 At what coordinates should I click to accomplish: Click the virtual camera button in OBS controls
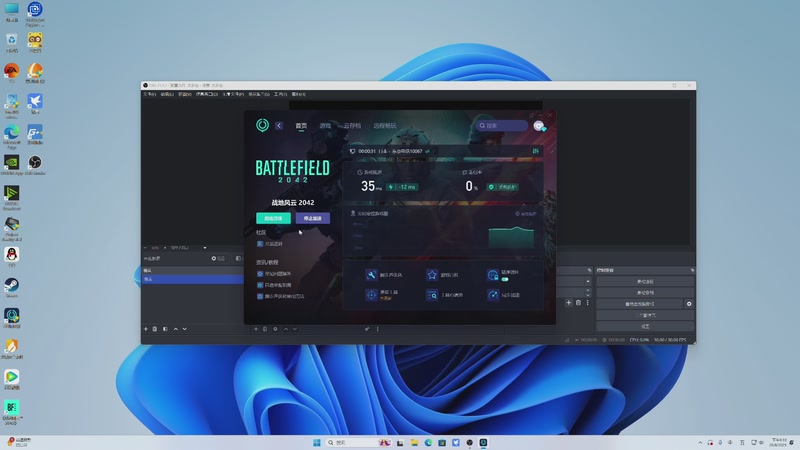click(640, 304)
